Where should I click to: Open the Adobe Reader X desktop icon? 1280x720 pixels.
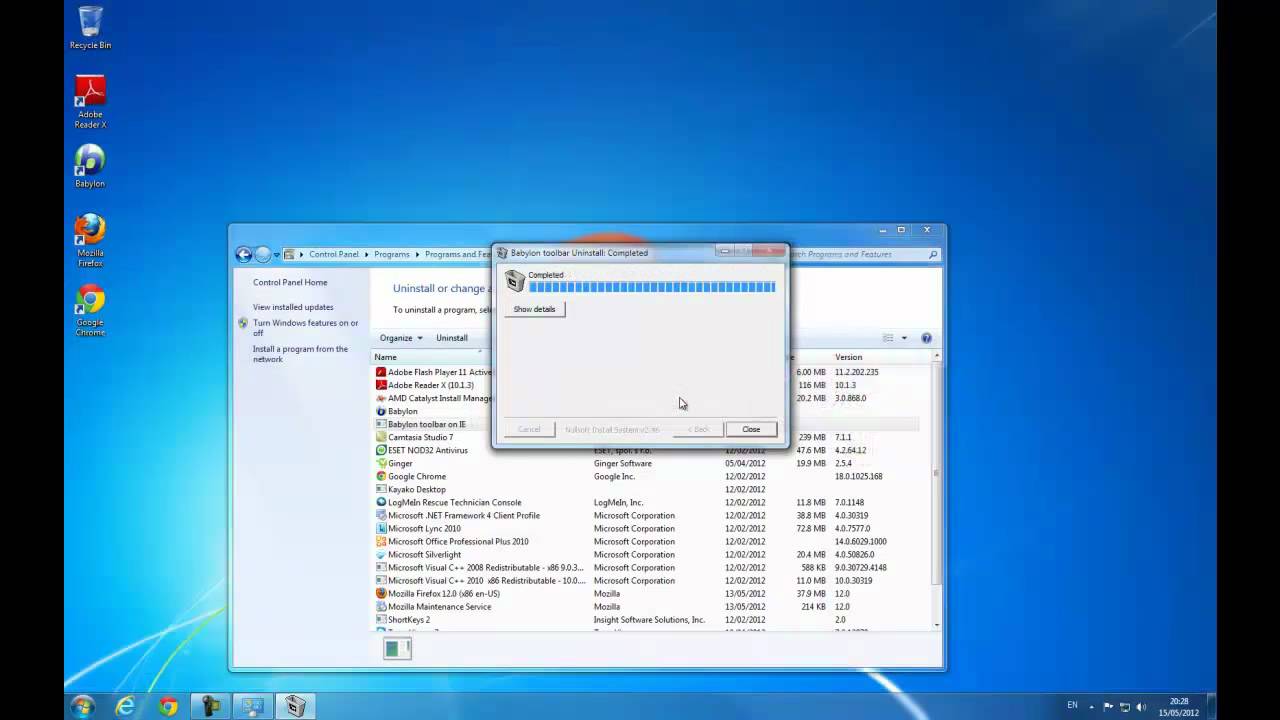90,102
